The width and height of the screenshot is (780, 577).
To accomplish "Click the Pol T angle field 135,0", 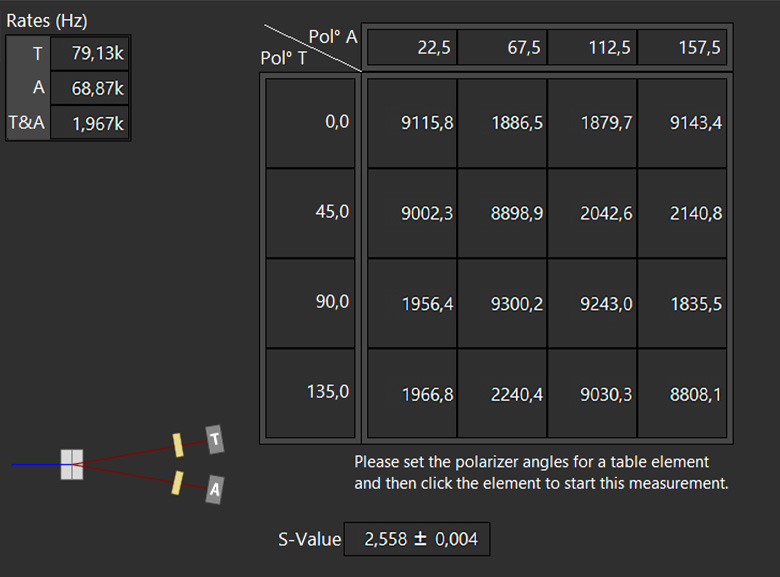I will click(x=310, y=393).
